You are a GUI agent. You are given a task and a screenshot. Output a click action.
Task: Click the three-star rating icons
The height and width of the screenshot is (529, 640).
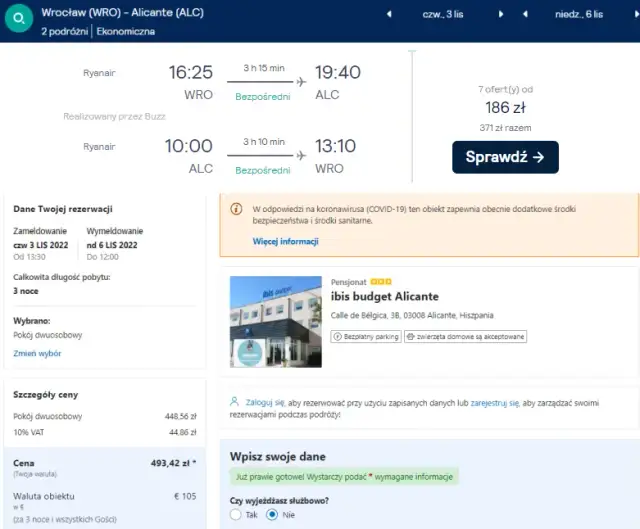pyautogui.click(x=381, y=282)
